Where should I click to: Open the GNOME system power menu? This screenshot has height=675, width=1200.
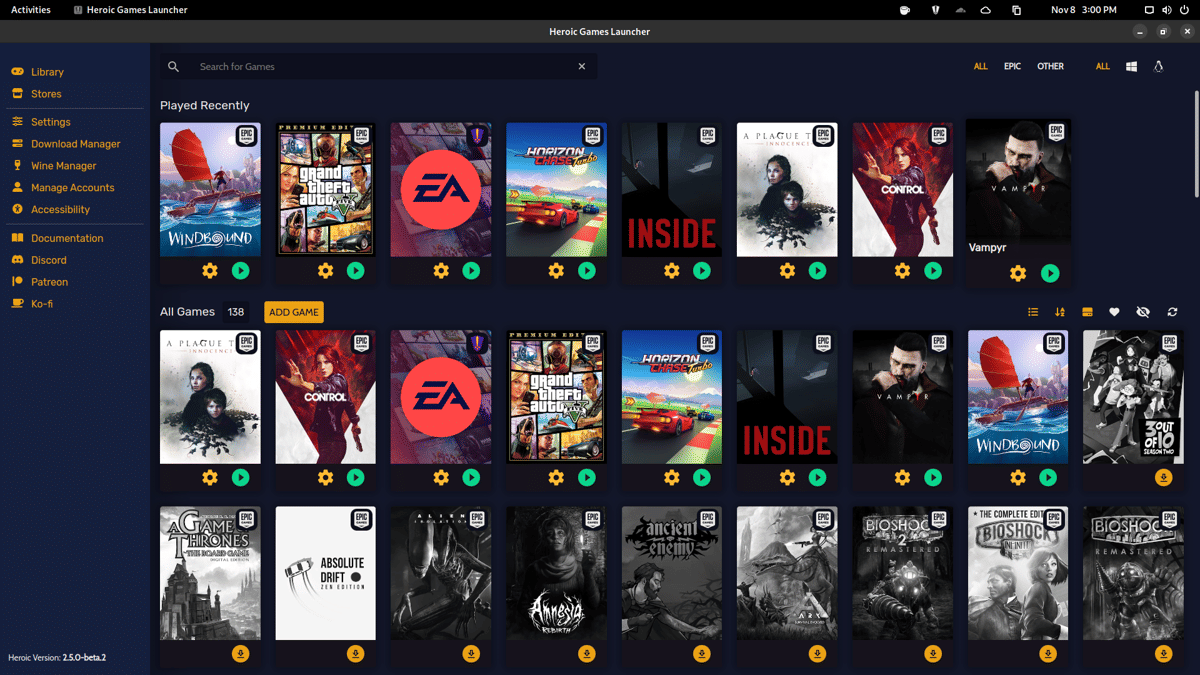pos(1184,10)
